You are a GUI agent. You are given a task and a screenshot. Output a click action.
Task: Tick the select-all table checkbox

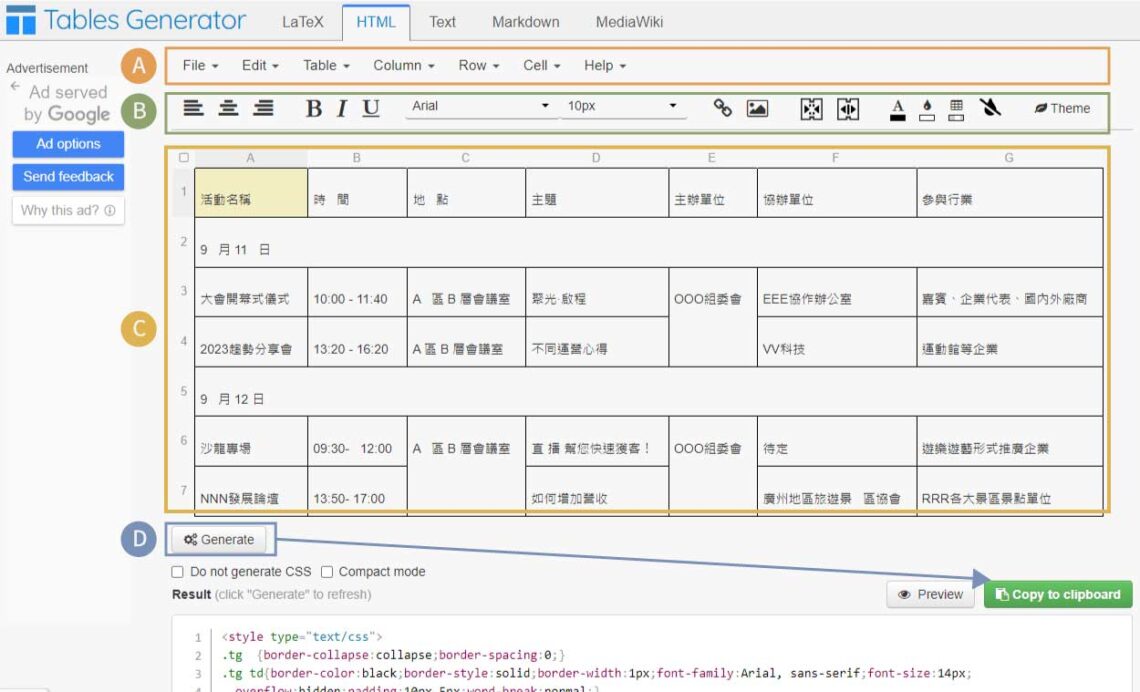pos(184,157)
